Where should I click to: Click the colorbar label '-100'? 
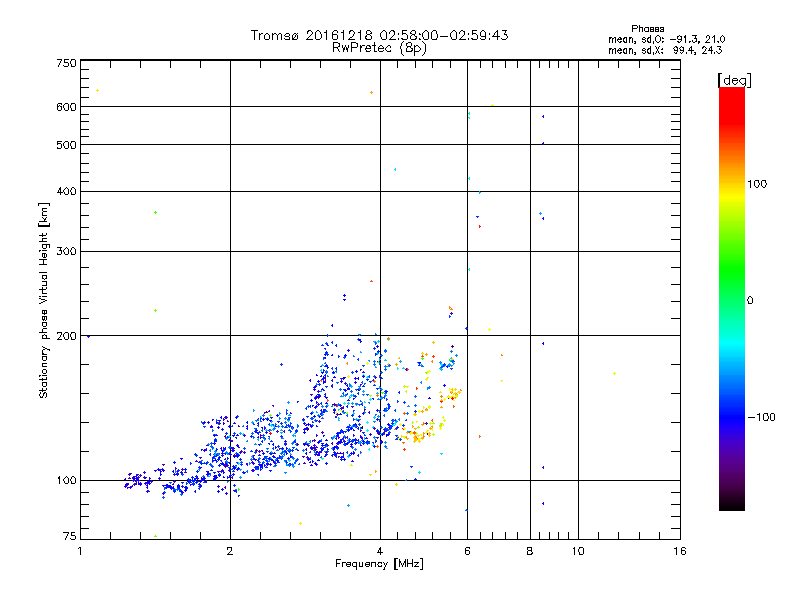[x=761, y=417]
